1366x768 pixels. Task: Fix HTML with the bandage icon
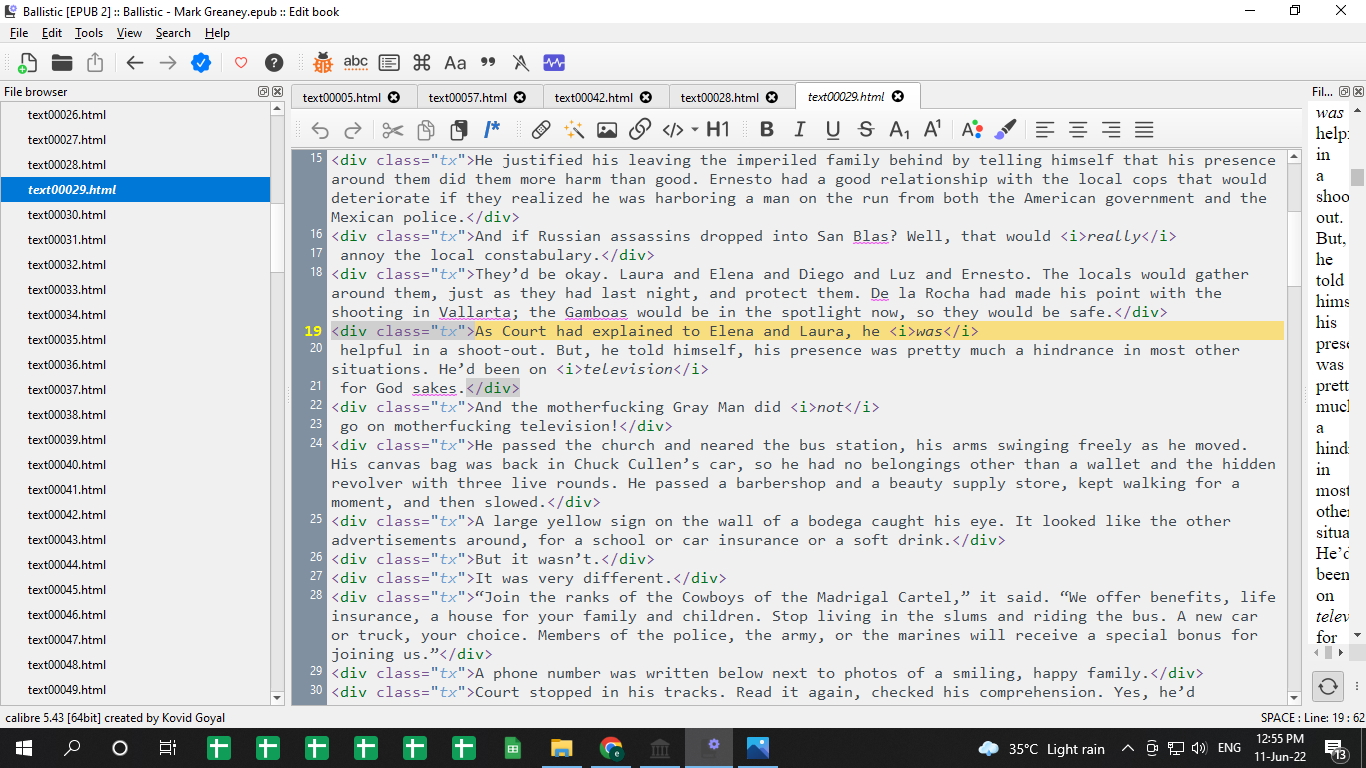[541, 130]
